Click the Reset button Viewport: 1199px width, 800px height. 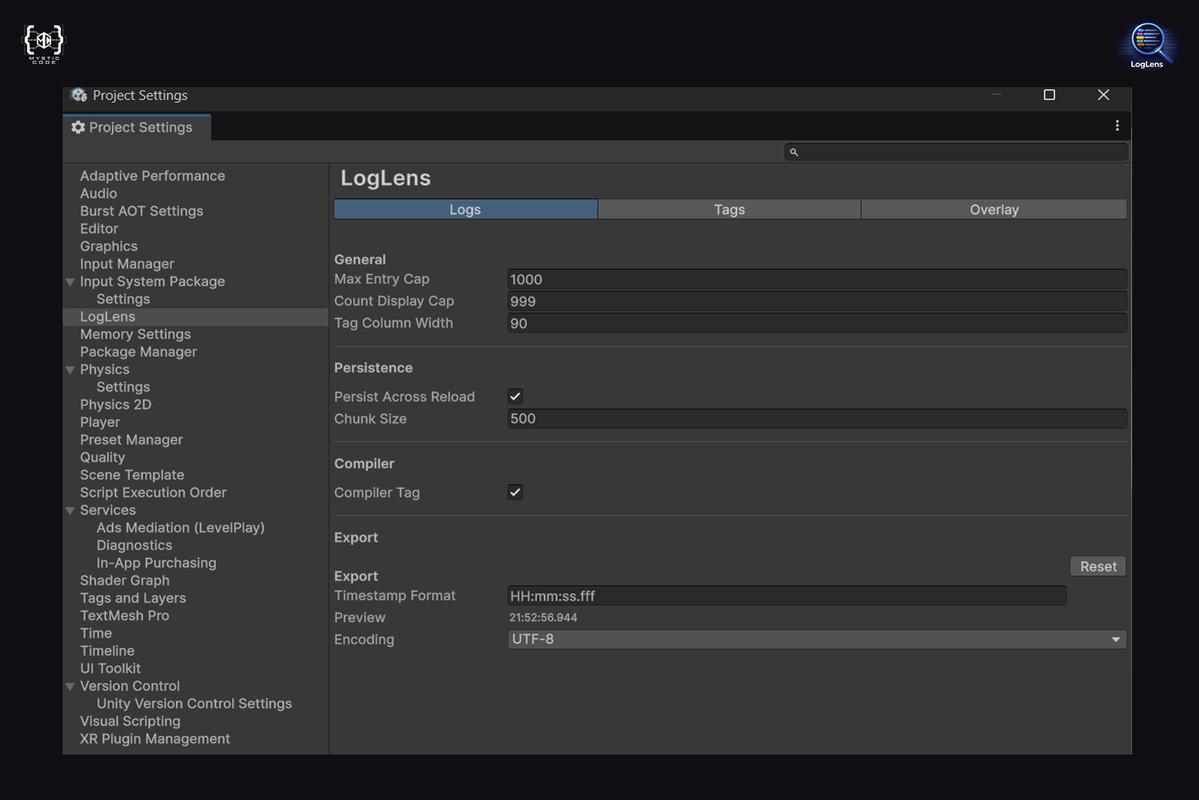coord(1097,567)
